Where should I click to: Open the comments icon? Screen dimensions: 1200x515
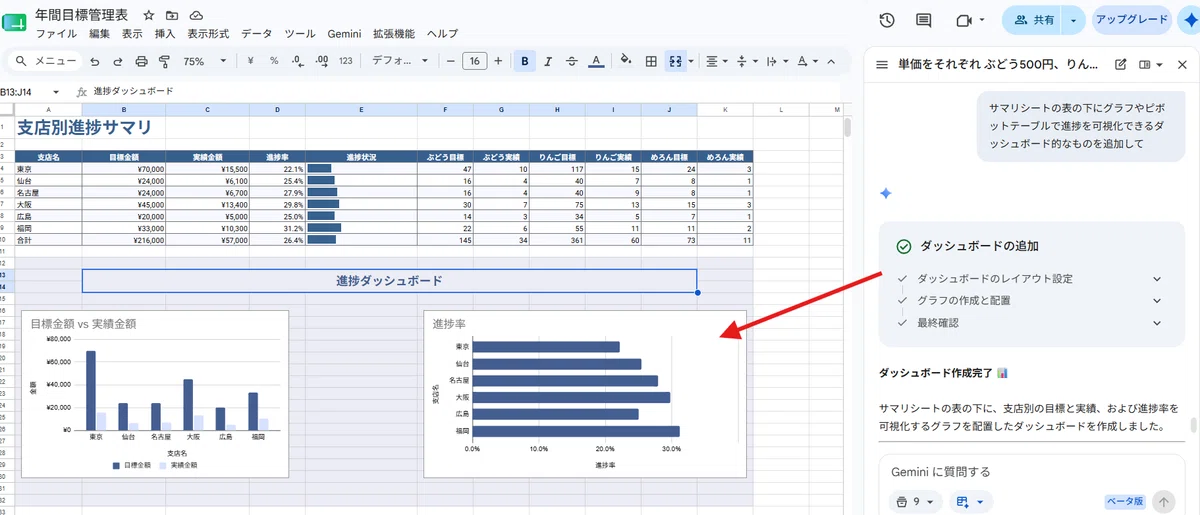click(x=924, y=20)
